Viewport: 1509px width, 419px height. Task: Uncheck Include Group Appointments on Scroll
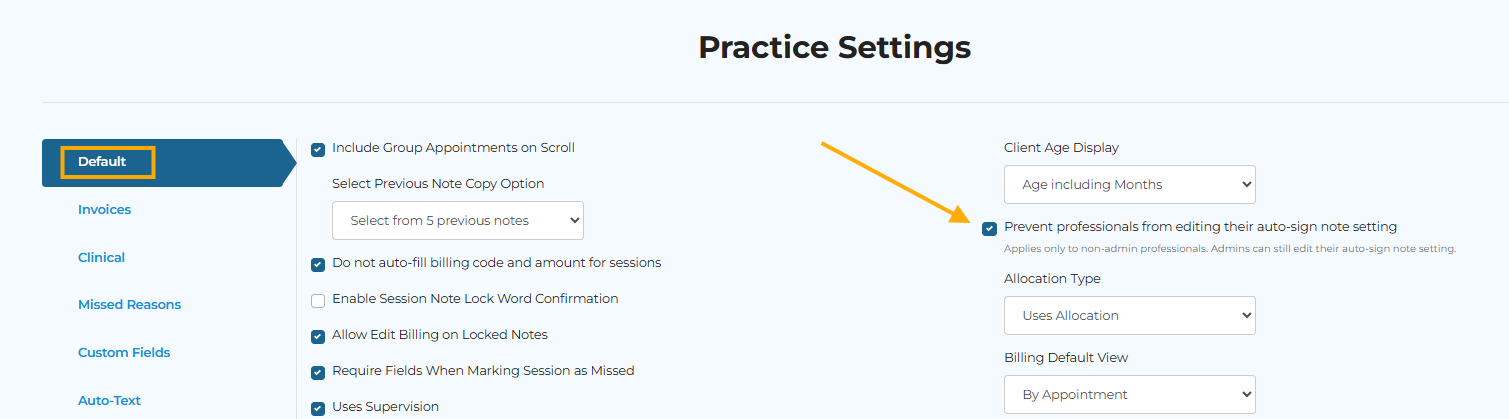click(x=318, y=149)
